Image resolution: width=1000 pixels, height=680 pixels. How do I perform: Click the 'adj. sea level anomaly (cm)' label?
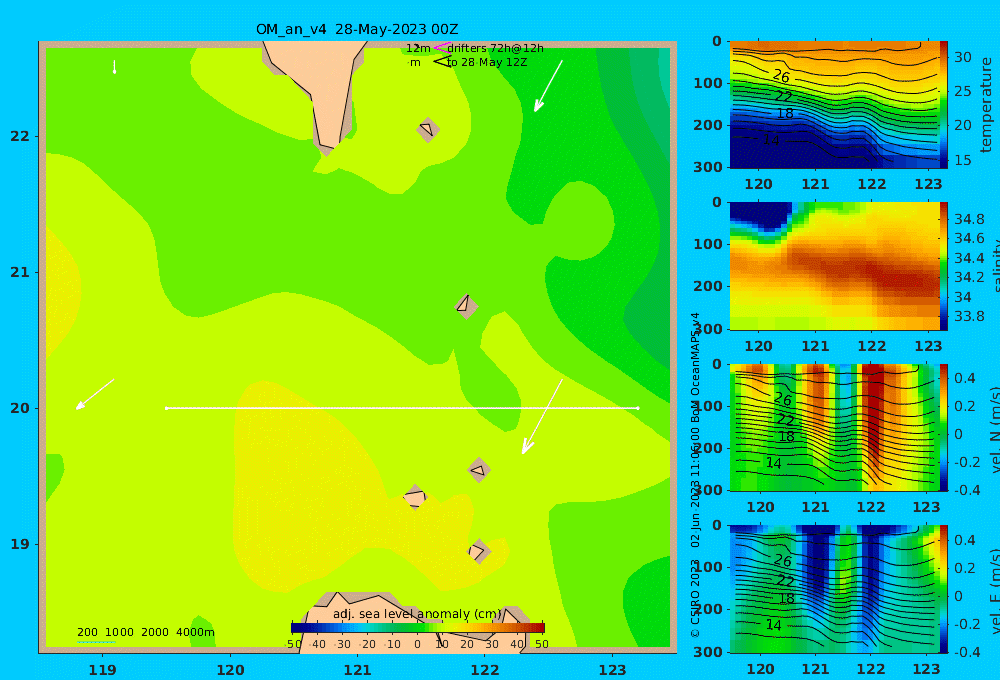coord(417,614)
